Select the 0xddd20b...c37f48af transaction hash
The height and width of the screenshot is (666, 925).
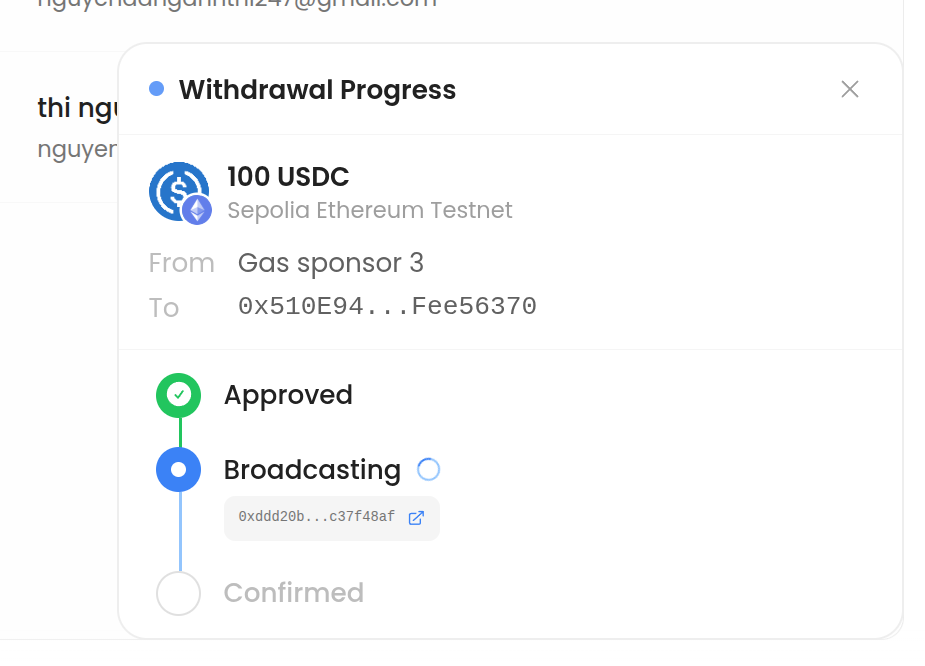point(316,517)
